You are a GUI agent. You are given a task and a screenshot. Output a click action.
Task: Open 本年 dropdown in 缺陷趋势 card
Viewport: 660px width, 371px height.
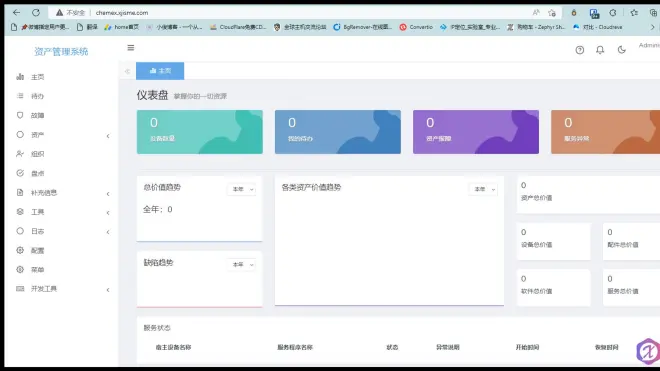click(x=242, y=264)
